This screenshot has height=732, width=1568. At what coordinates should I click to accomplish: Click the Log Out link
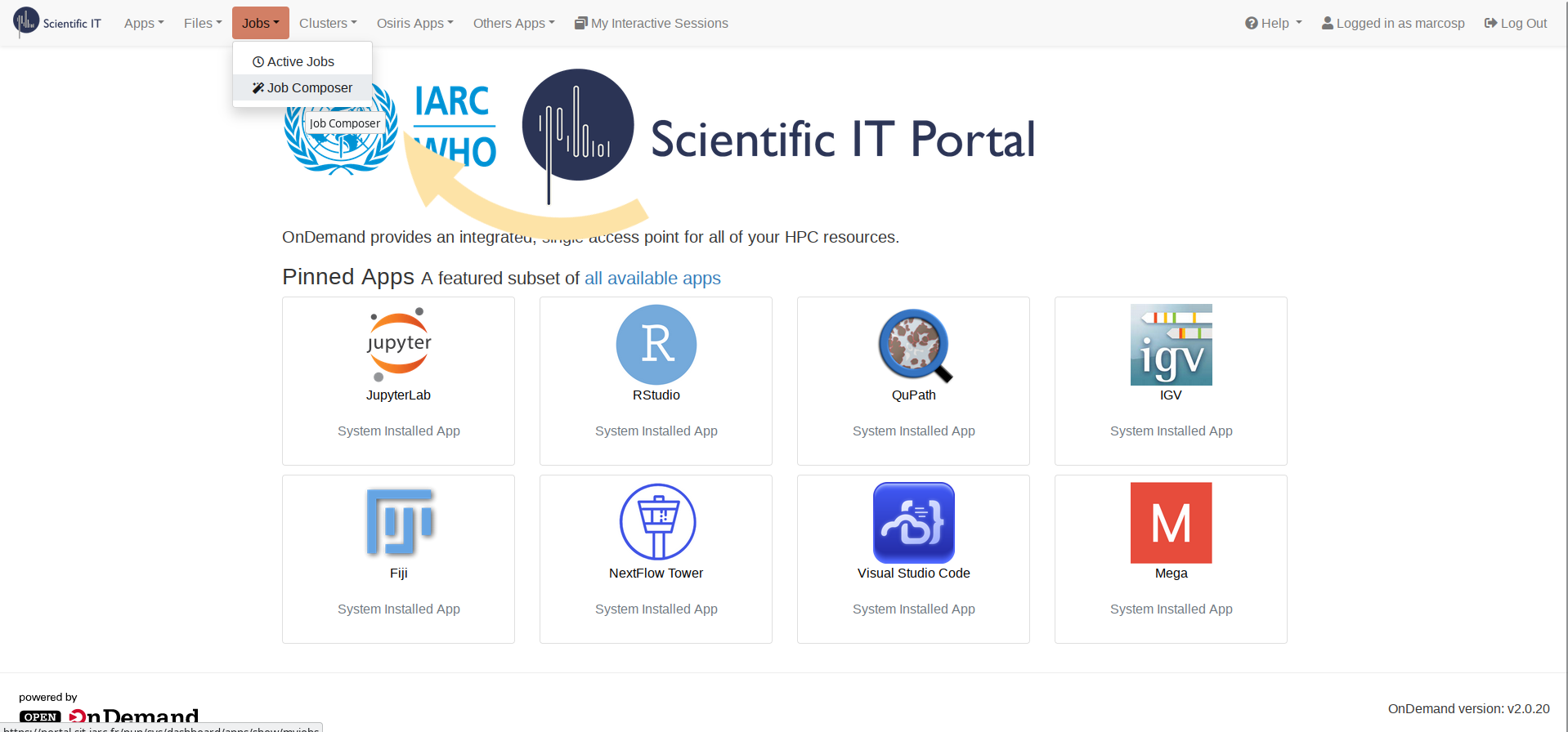pyautogui.click(x=1516, y=23)
